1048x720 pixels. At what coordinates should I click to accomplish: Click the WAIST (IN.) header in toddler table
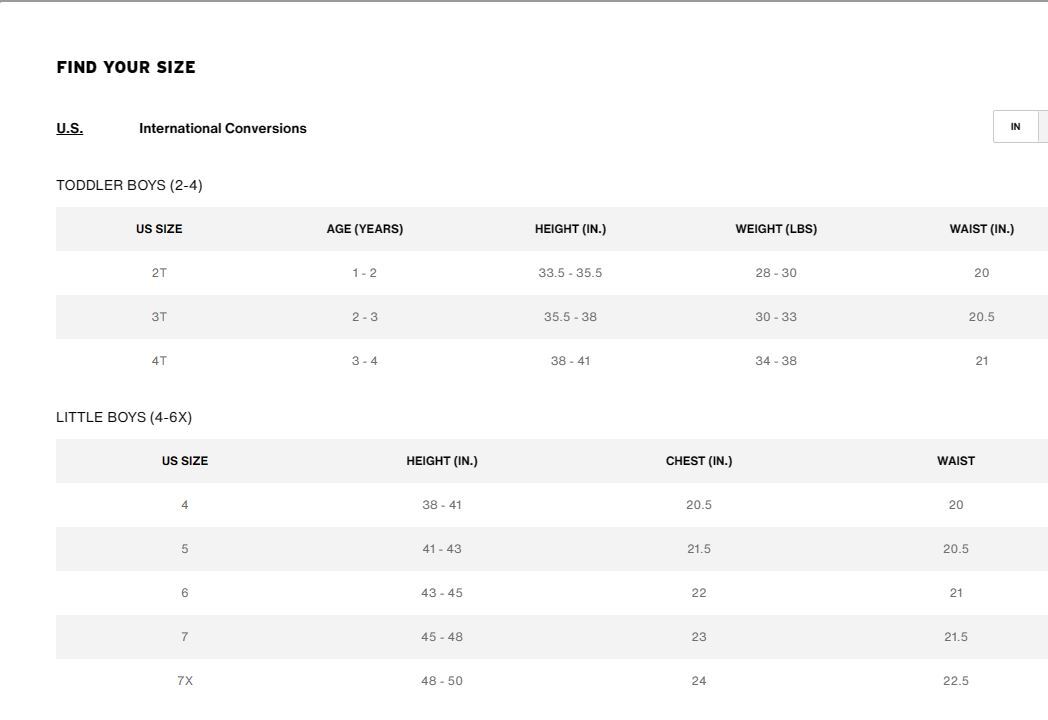coord(981,229)
